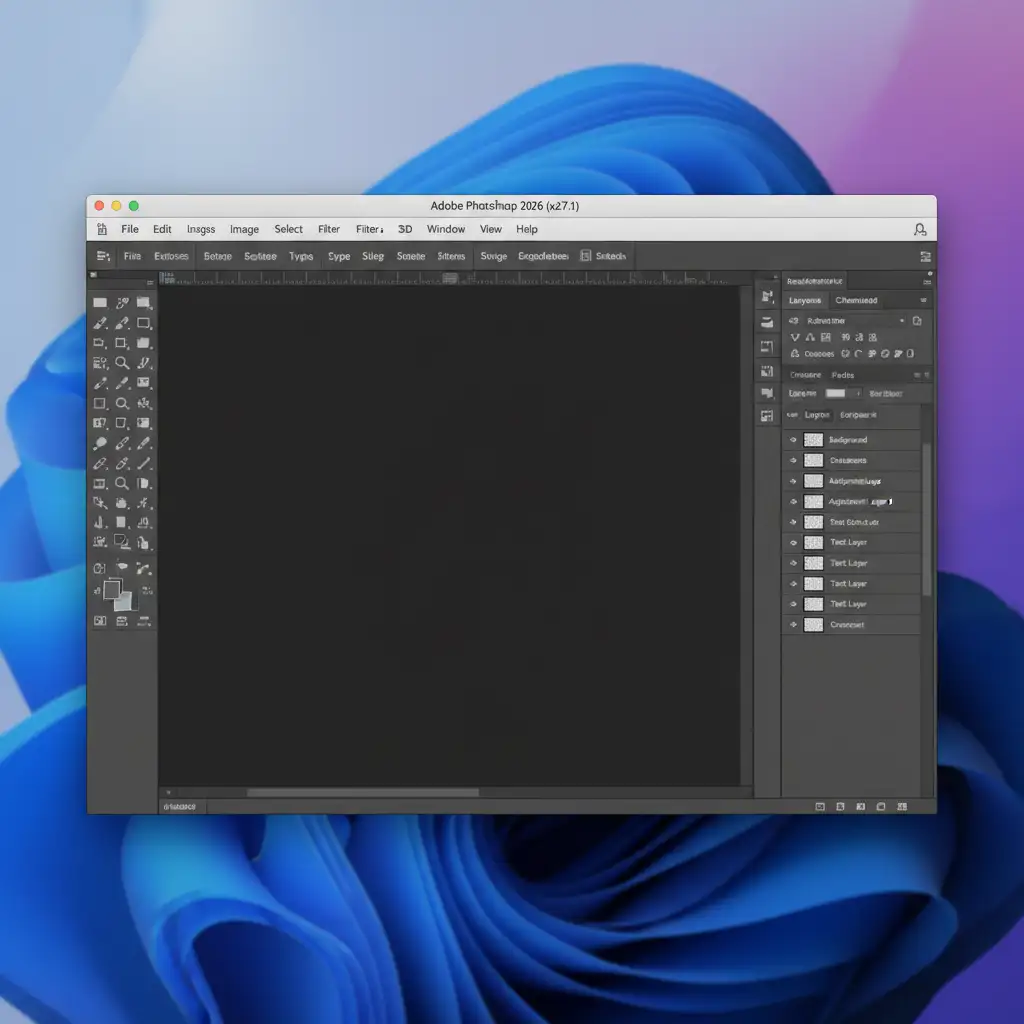
Task: Open the Window menu
Action: 445,229
